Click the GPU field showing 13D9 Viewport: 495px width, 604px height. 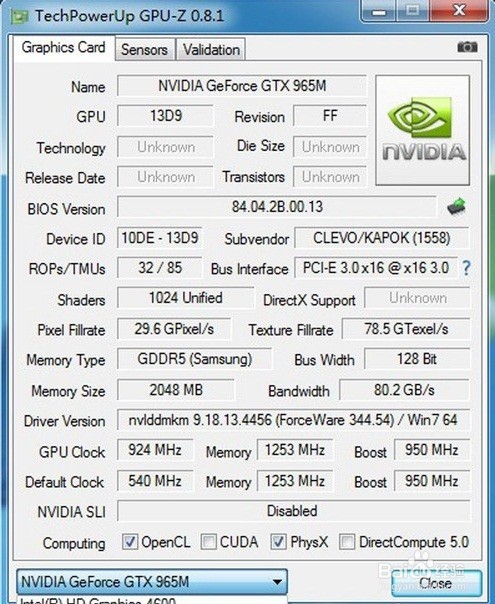coord(165,116)
